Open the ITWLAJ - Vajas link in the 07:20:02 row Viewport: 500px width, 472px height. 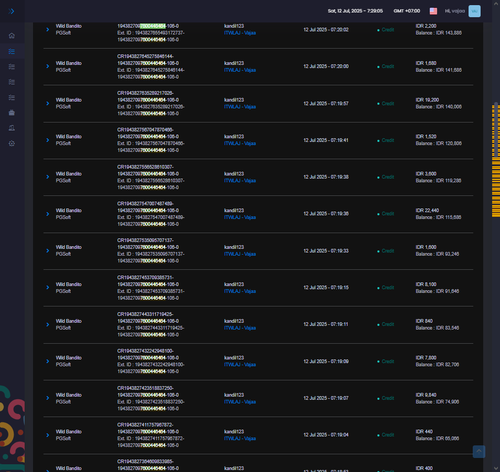pyautogui.click(x=240, y=33)
